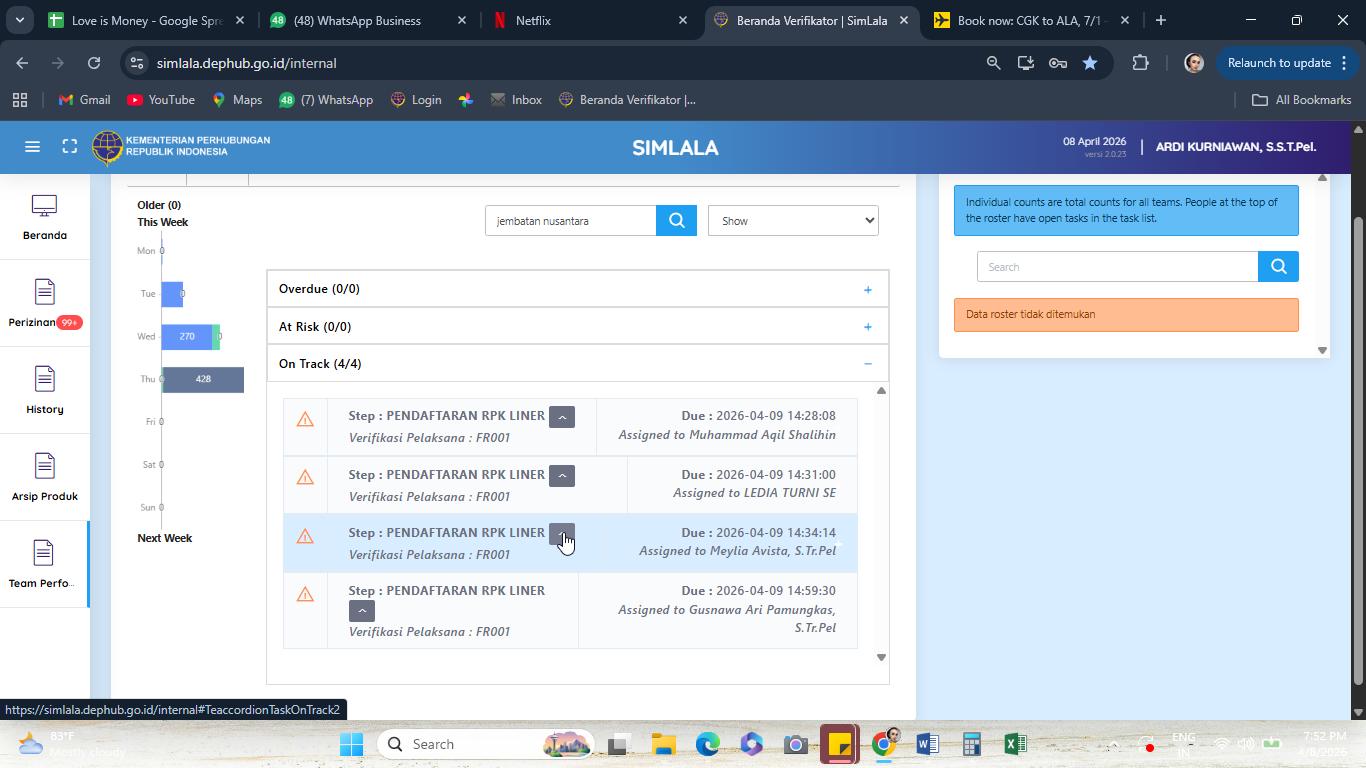Screen dimensions: 1366x768
Task: Click the Thursday 428 bar in chart
Action: pyautogui.click(x=203, y=379)
